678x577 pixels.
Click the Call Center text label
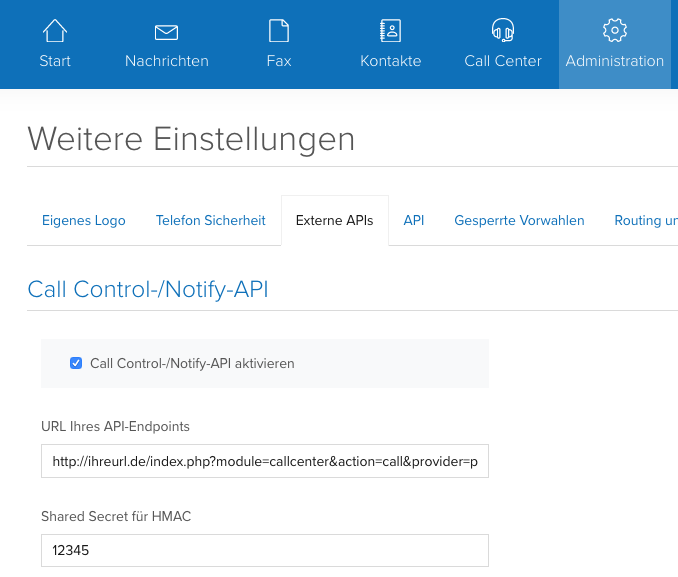point(502,61)
